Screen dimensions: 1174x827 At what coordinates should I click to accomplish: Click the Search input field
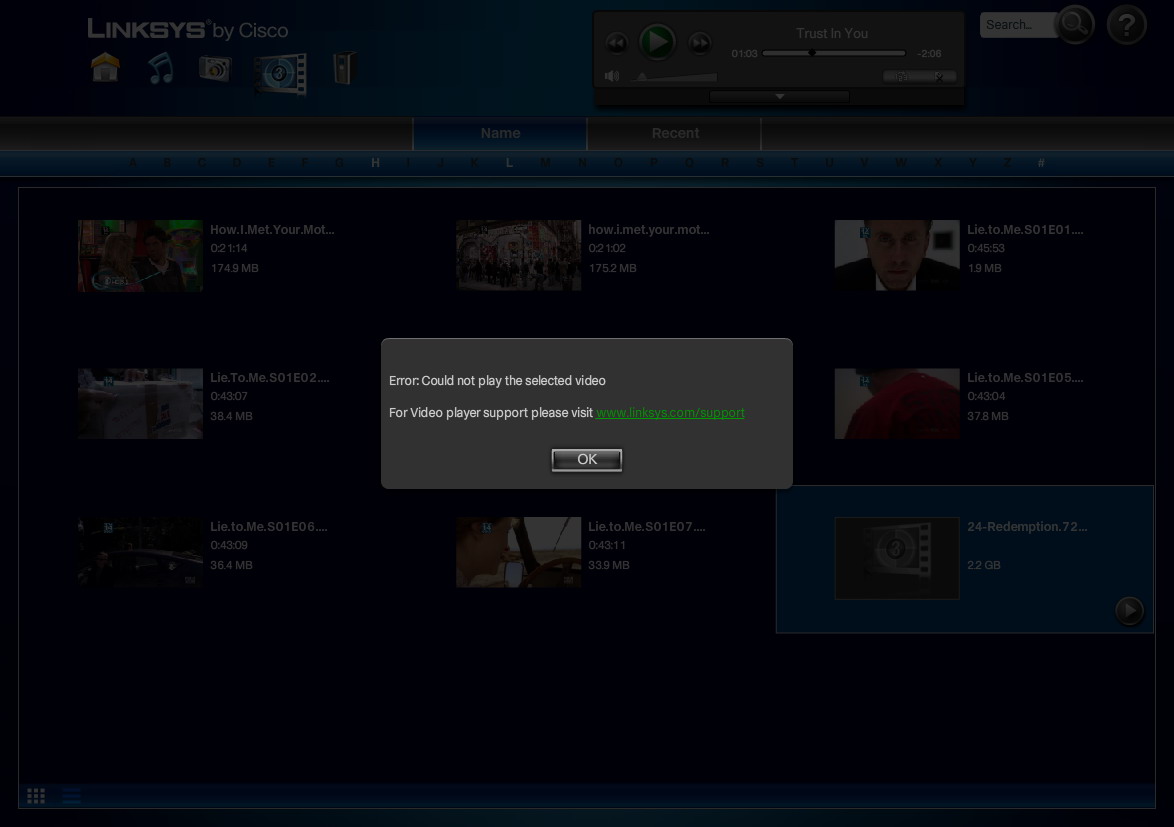1015,25
